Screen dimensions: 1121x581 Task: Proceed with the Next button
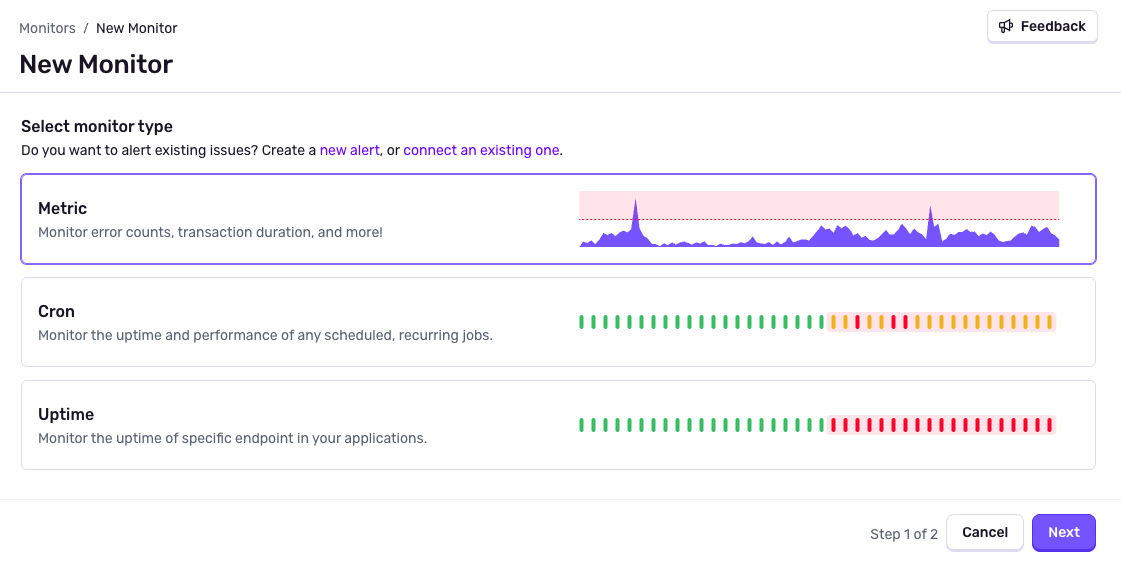click(x=1063, y=532)
